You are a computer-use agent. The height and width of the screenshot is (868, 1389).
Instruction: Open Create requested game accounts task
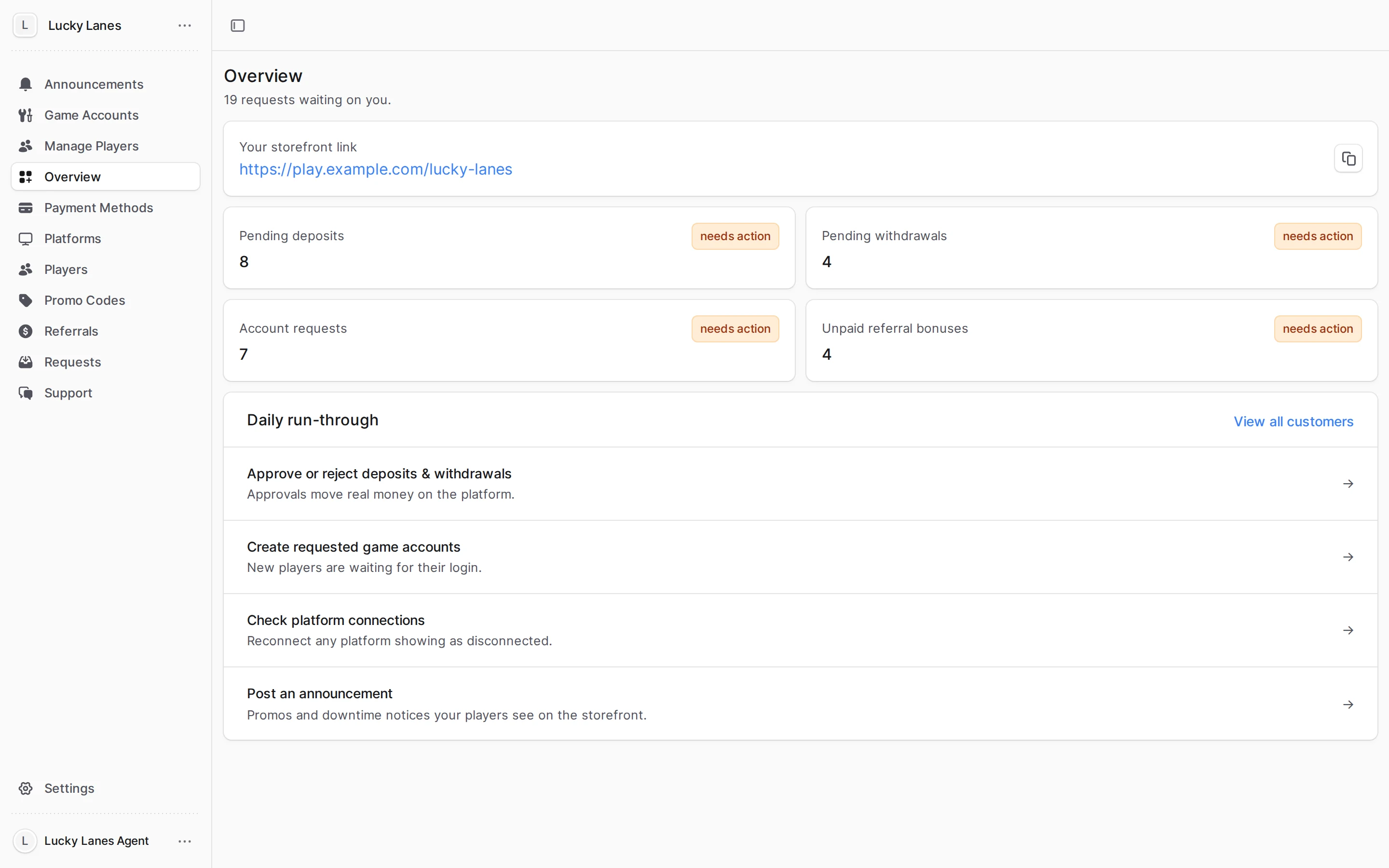[800, 557]
